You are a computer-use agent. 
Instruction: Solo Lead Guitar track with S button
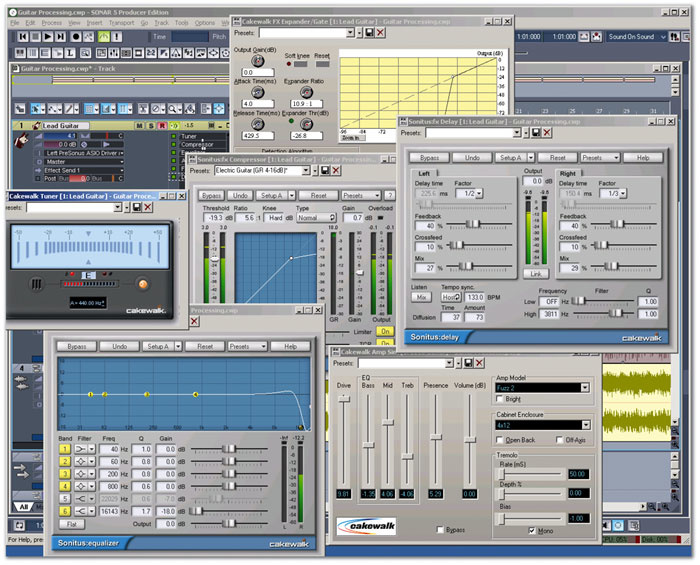pos(151,126)
